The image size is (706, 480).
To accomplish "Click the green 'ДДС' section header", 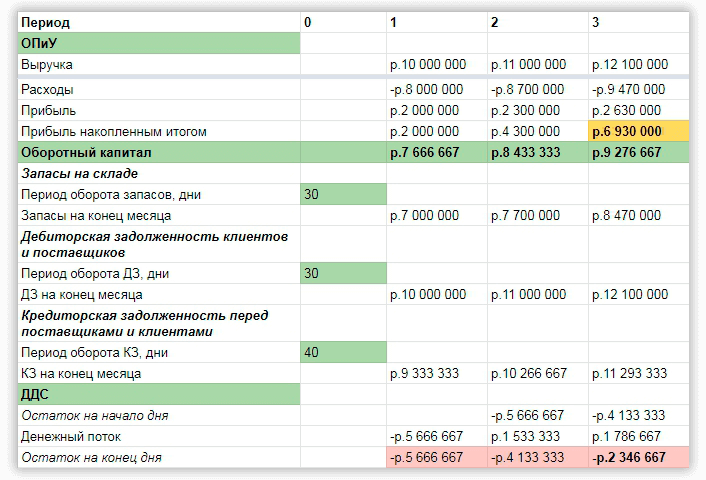I will tap(158, 394).
